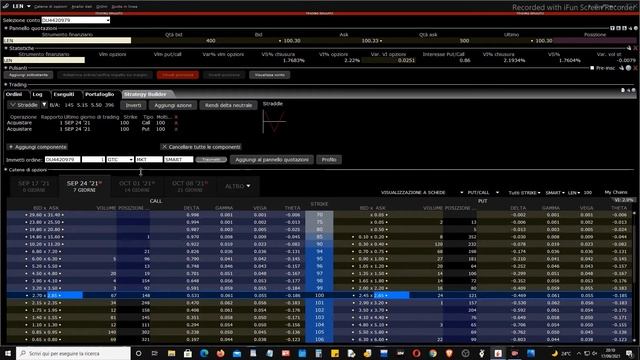Screen dimensions: 640x360
Task: Click Aggiungi componente plus button
Action: (x=38, y=147)
